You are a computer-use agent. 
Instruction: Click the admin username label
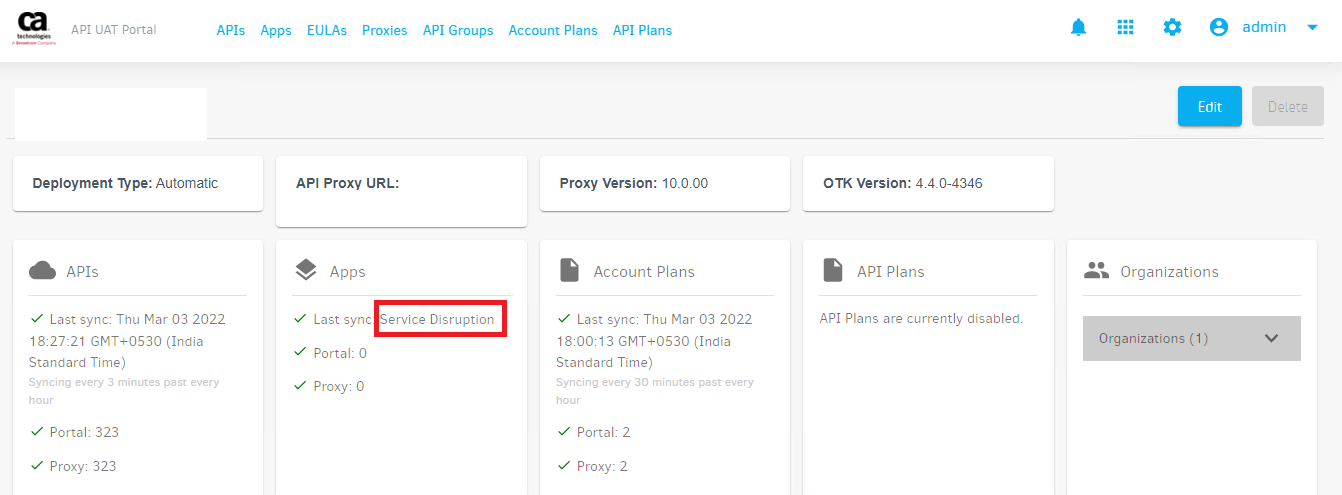(x=1264, y=27)
